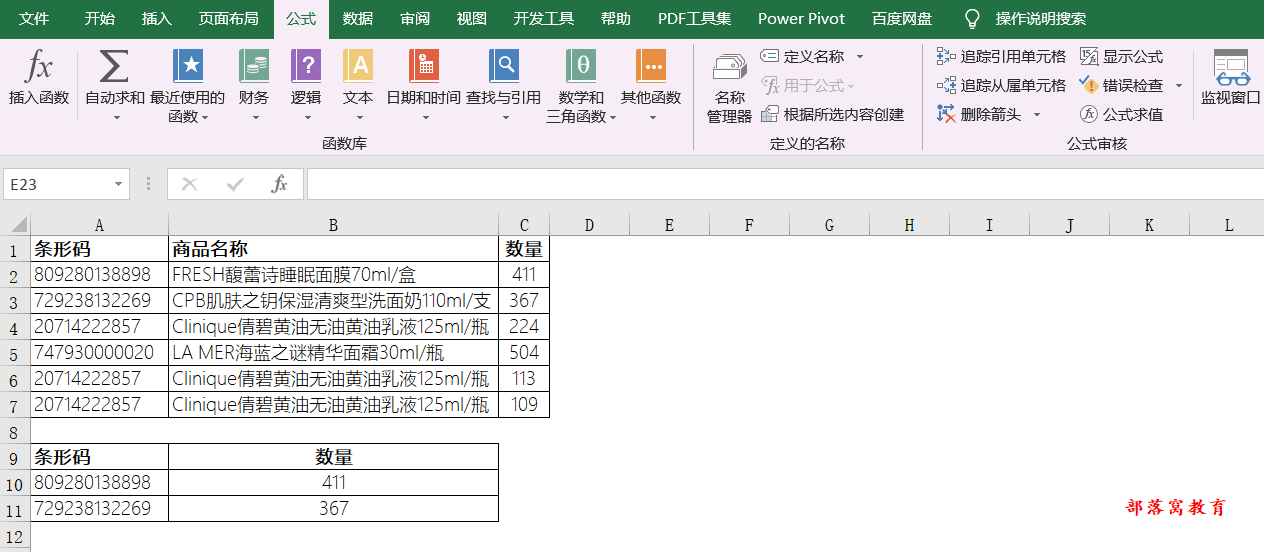Open More Functions (其他函数) icon
Screen dimensions: 1264x552
pyautogui.click(x=651, y=66)
